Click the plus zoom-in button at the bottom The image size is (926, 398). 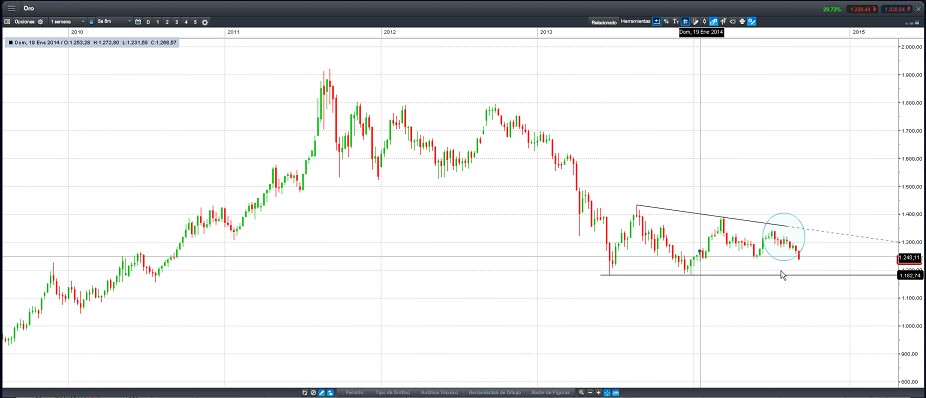598,392
